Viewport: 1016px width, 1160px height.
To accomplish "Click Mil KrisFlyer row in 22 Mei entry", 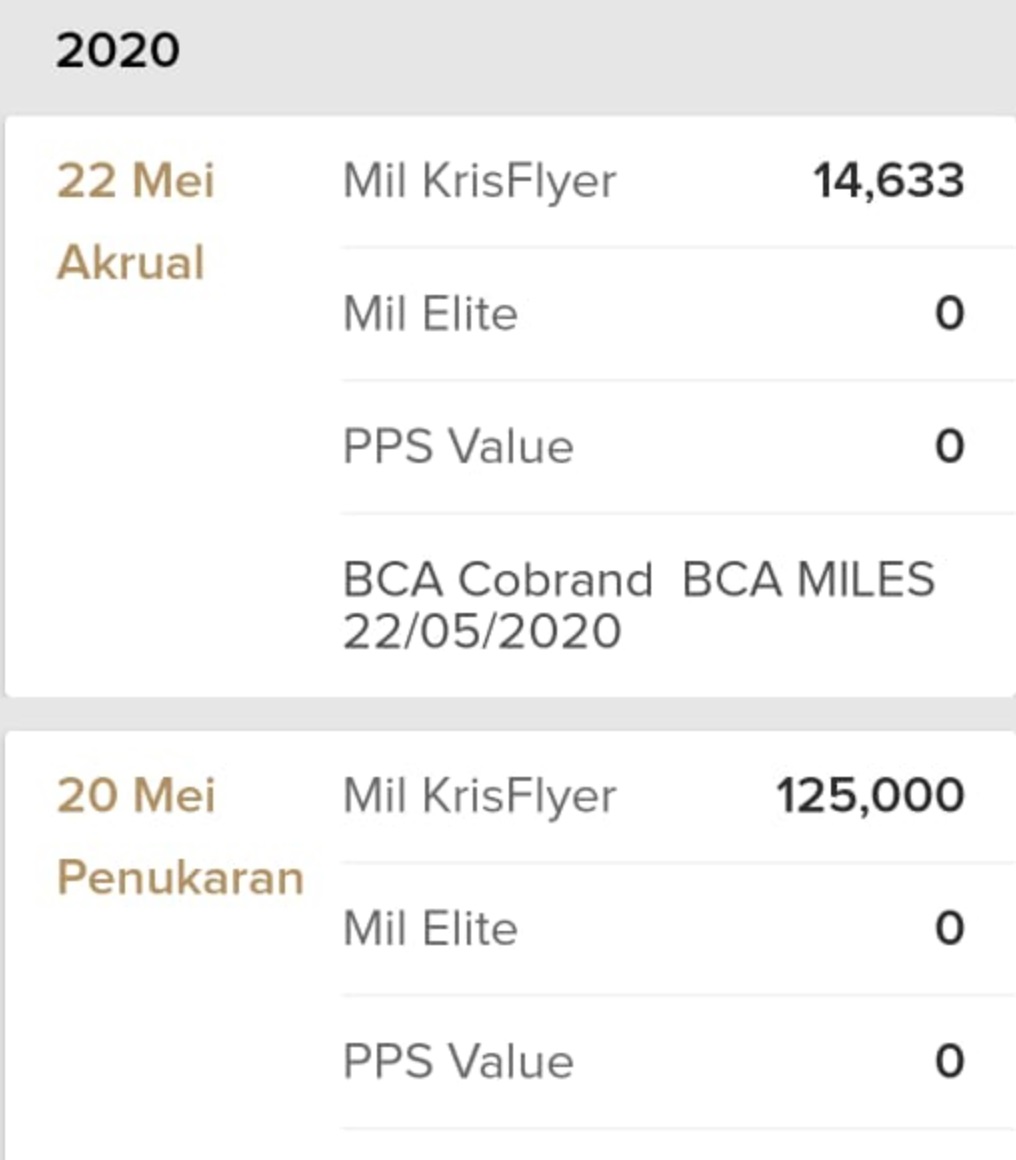I will coord(678,181).
